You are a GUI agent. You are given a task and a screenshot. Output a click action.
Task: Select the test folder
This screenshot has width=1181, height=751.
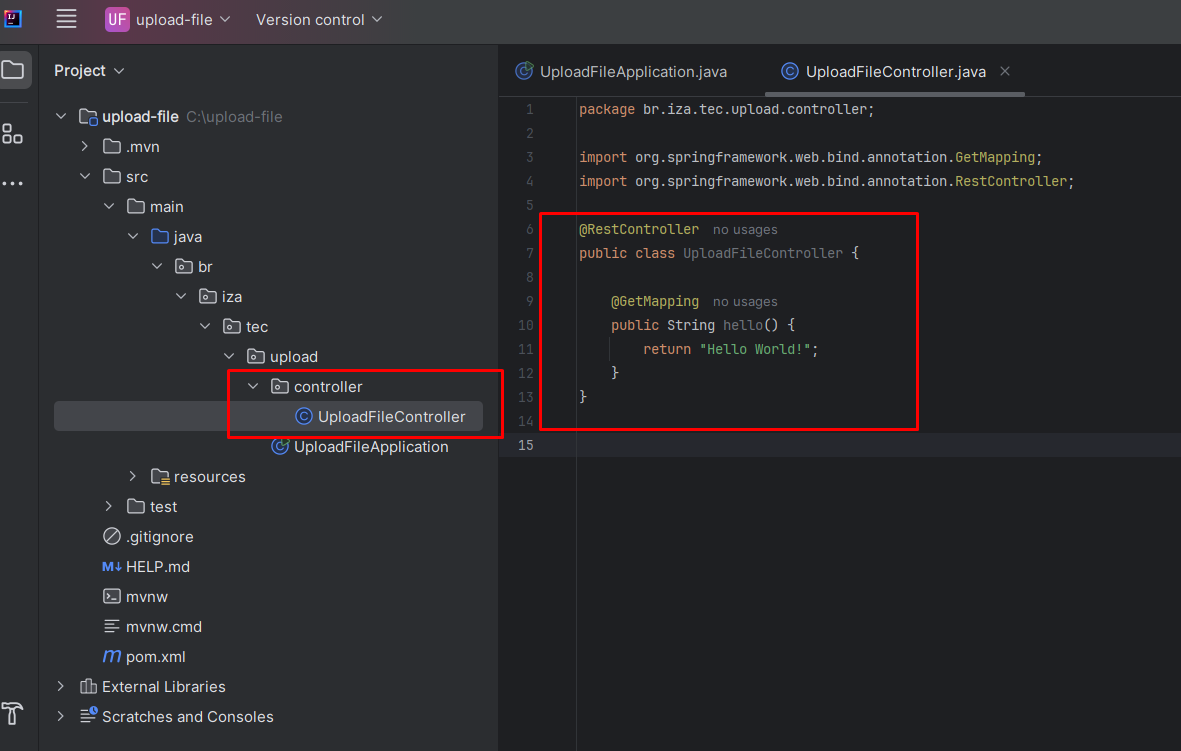(x=163, y=507)
